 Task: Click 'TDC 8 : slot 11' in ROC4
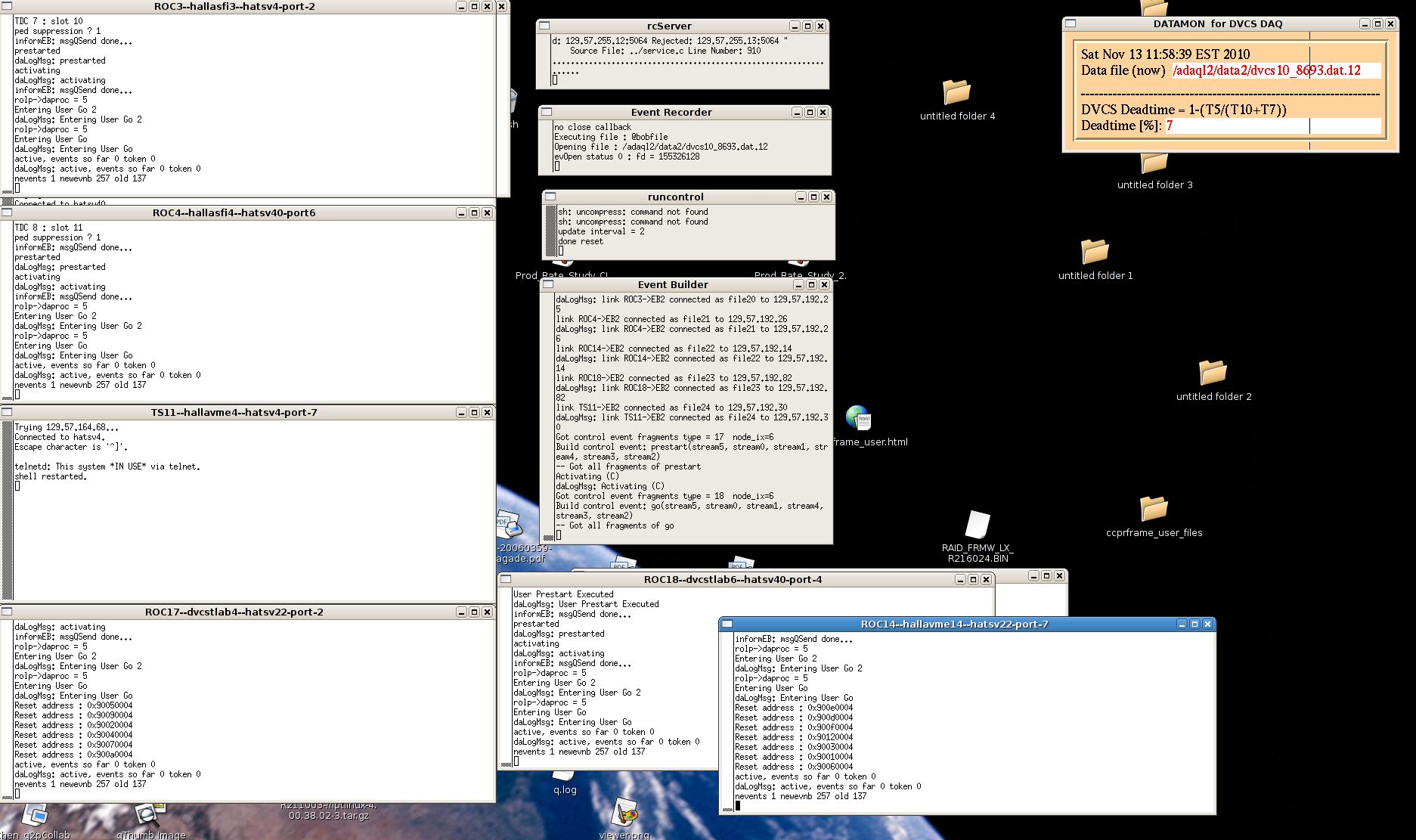click(48, 228)
